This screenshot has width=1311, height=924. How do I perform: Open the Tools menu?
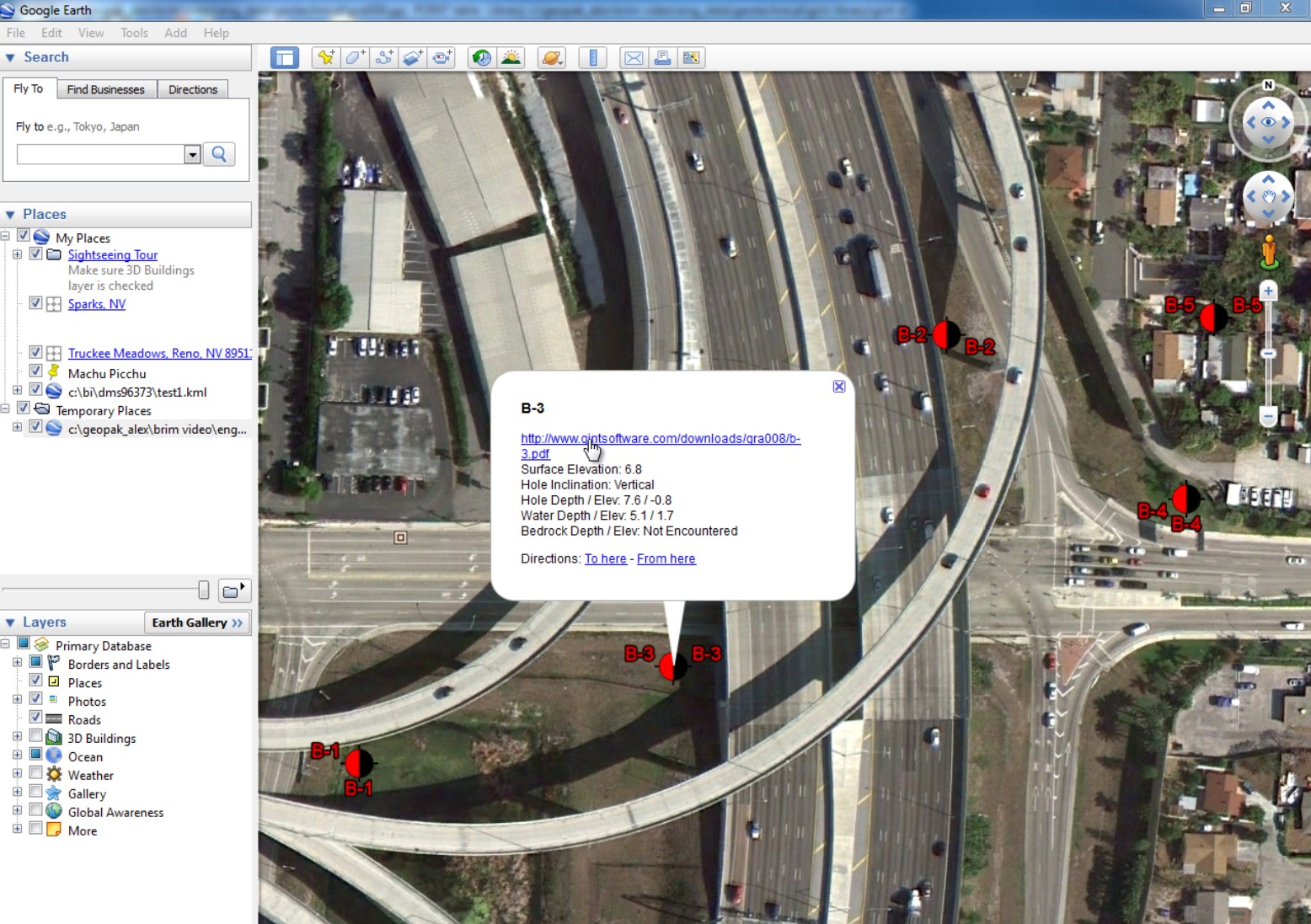(x=134, y=33)
